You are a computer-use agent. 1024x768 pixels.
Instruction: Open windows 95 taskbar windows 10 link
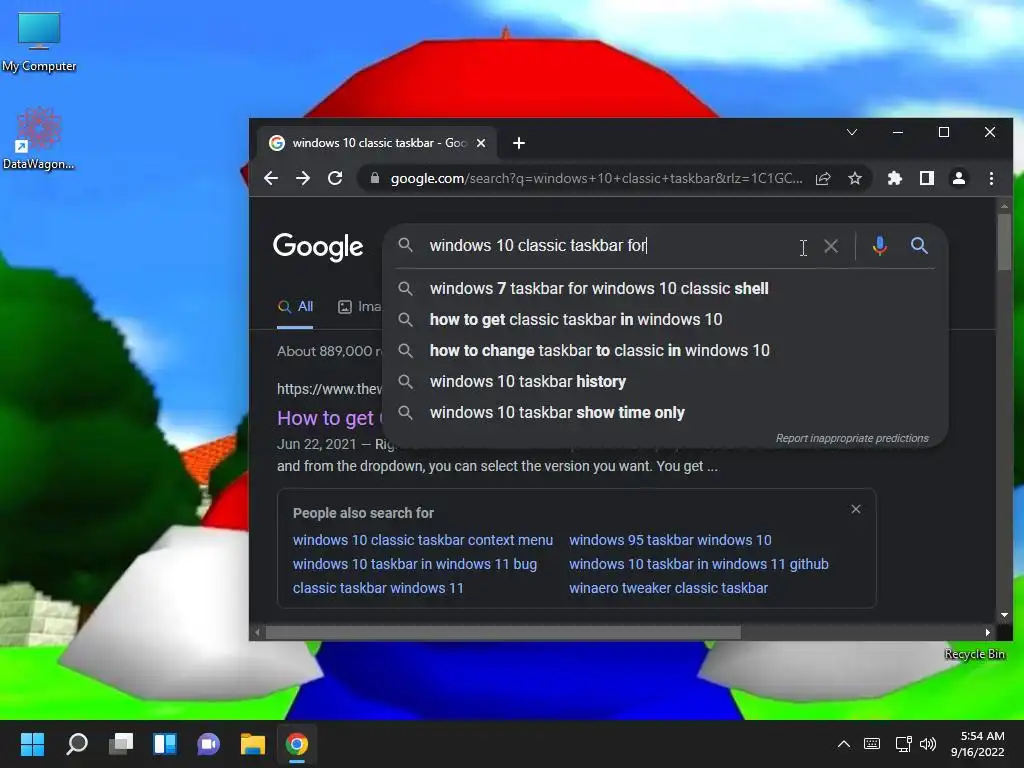click(x=670, y=540)
